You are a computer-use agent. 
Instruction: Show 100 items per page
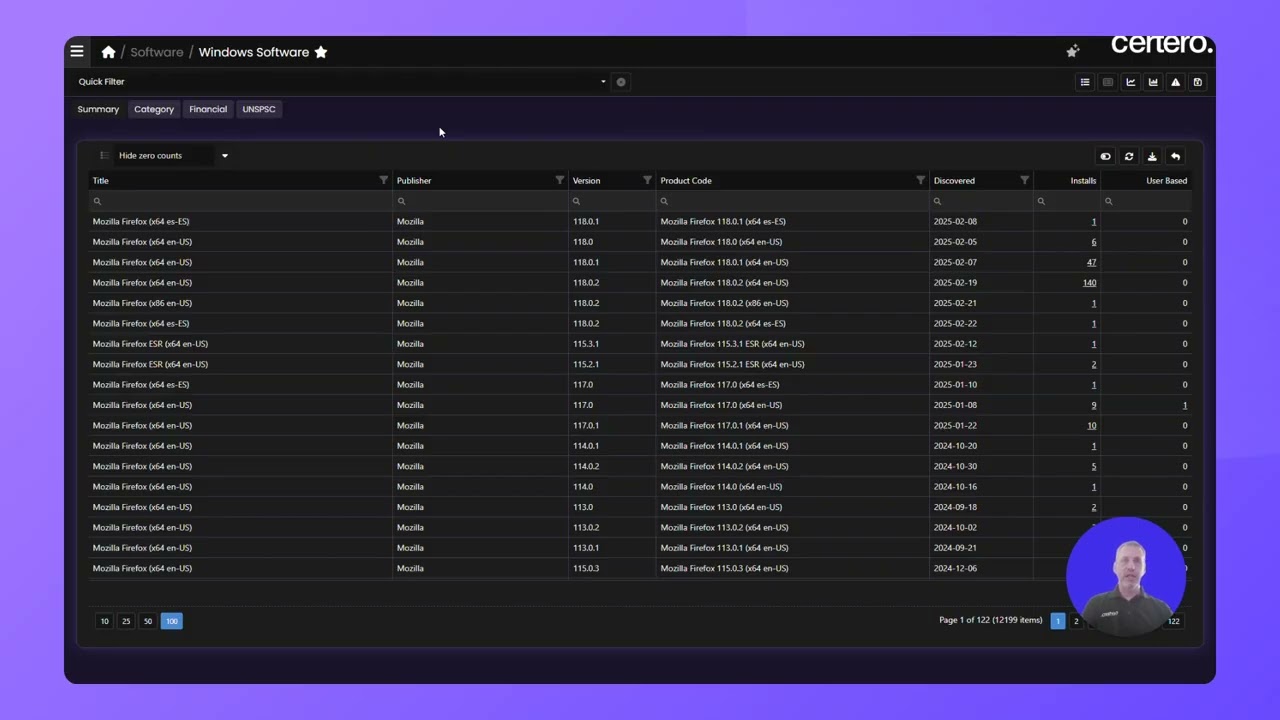point(172,621)
